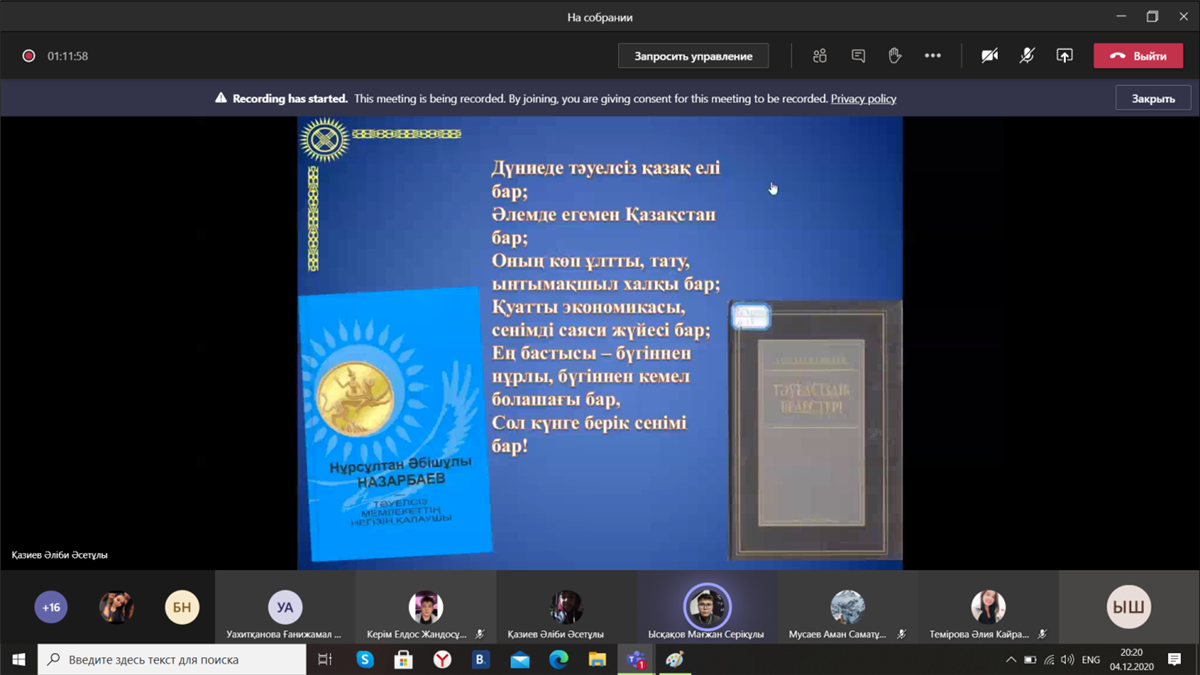
Task: Expand the +16 additional participants
Action: [51, 607]
